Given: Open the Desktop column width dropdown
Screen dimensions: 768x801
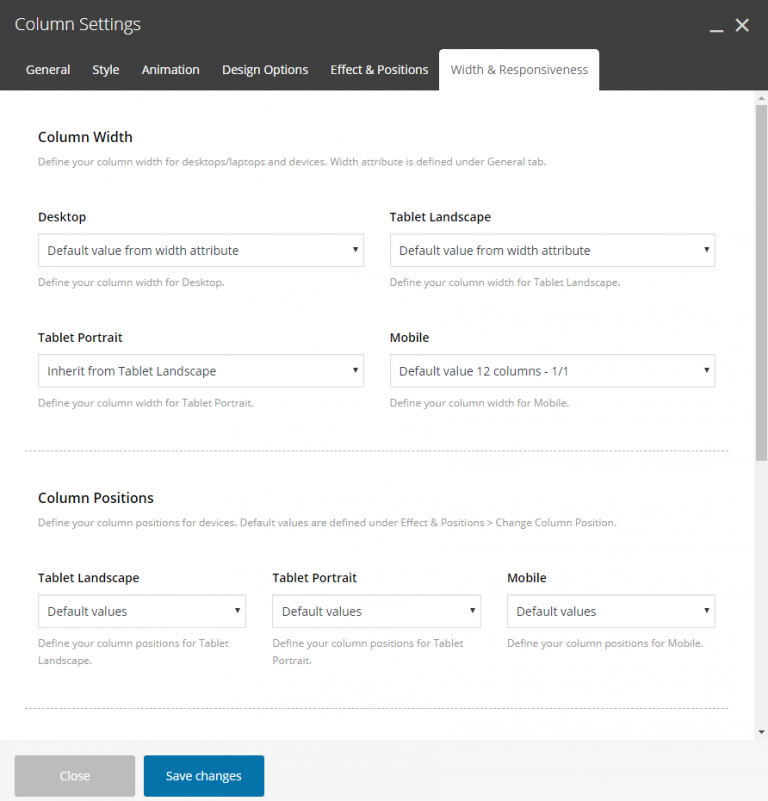Looking at the screenshot, I should point(200,250).
